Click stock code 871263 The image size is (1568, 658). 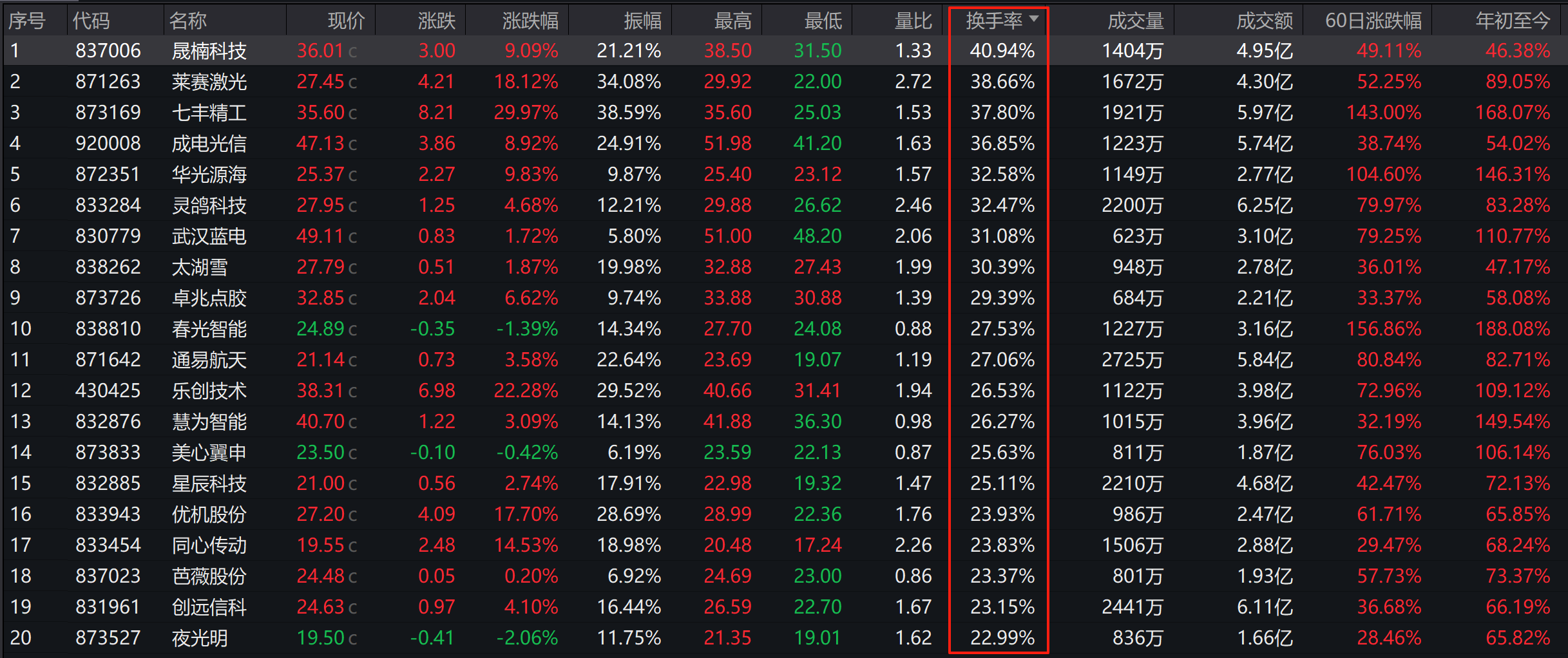108,82
